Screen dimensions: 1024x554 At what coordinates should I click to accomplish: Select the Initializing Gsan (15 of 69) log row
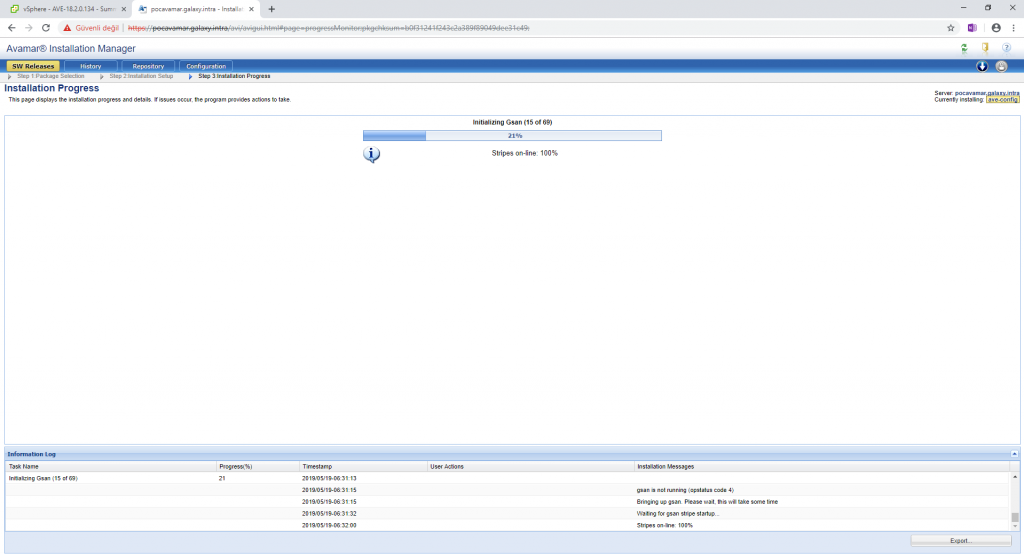507,478
